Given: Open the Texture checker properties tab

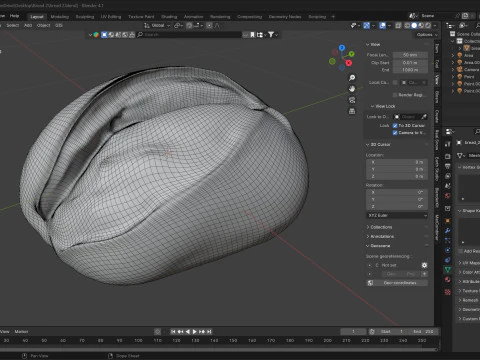Looking at the screenshot, I should click(448, 292).
